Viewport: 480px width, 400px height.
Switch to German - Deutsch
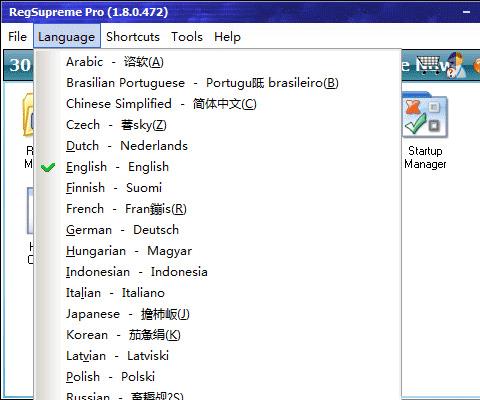218,230
